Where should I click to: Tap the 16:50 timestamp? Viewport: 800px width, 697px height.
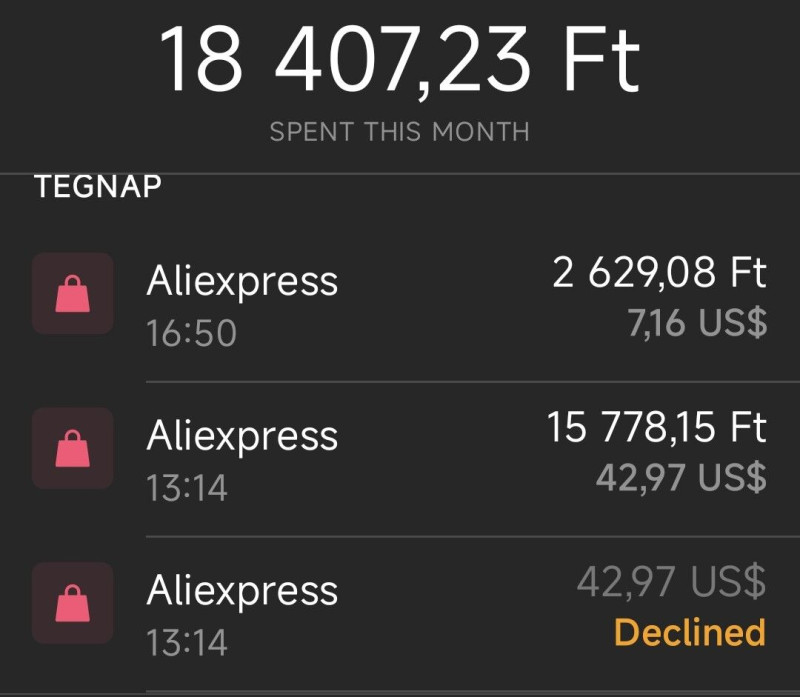pos(192,334)
